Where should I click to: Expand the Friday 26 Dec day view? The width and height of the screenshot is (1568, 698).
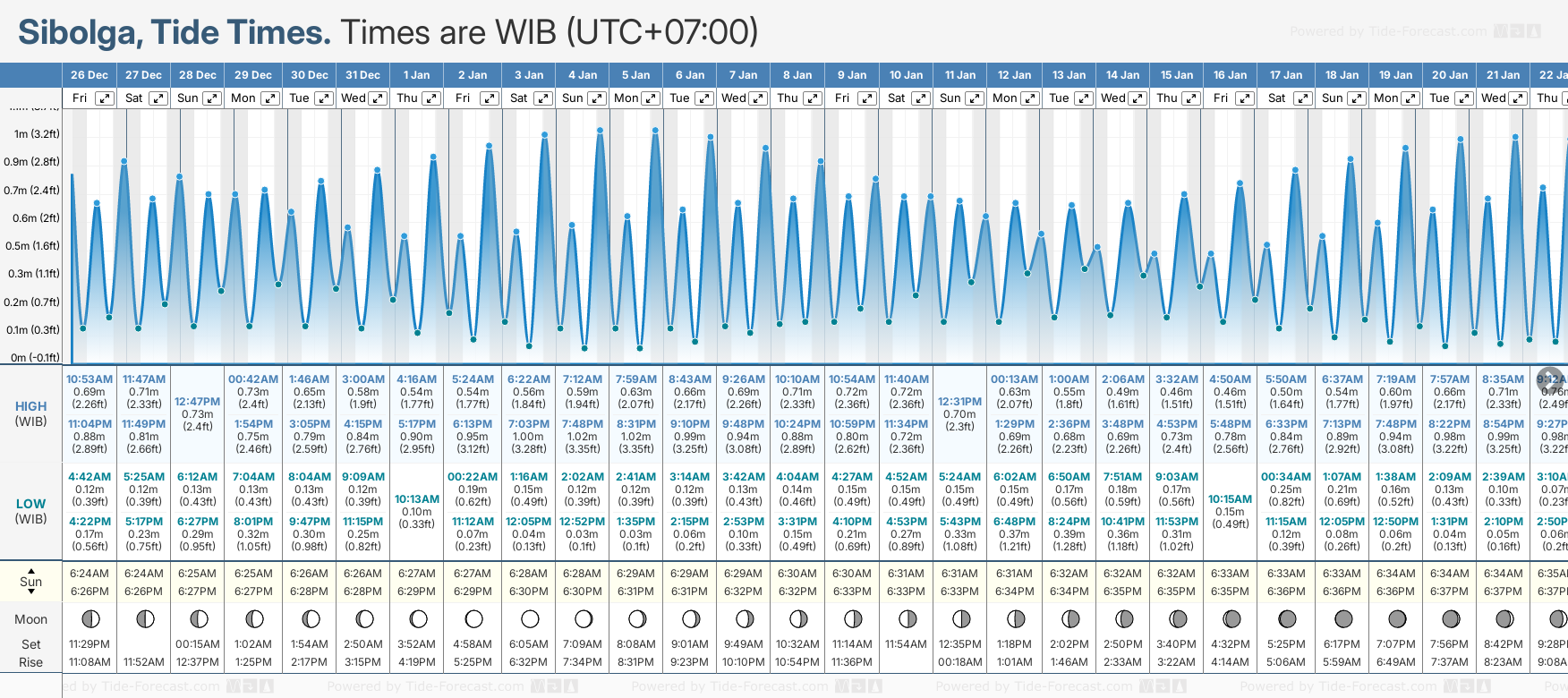click(x=105, y=98)
